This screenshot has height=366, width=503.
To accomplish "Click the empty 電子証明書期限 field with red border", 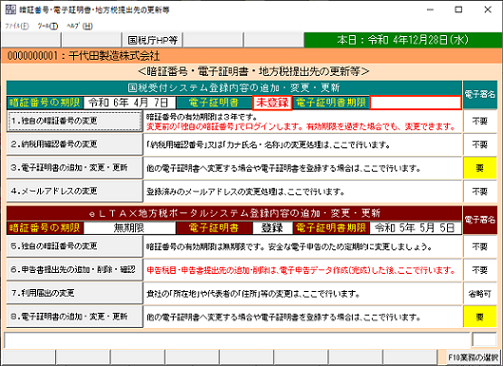I will (x=415, y=103).
